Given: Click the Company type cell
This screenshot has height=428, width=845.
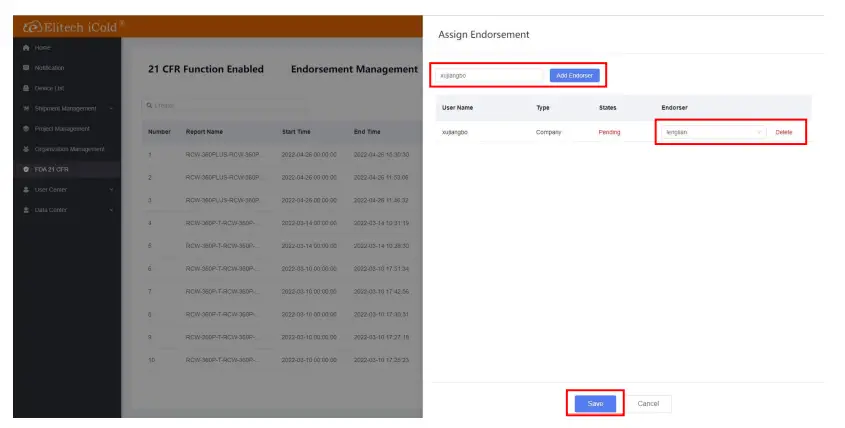Looking at the screenshot, I should (549, 132).
